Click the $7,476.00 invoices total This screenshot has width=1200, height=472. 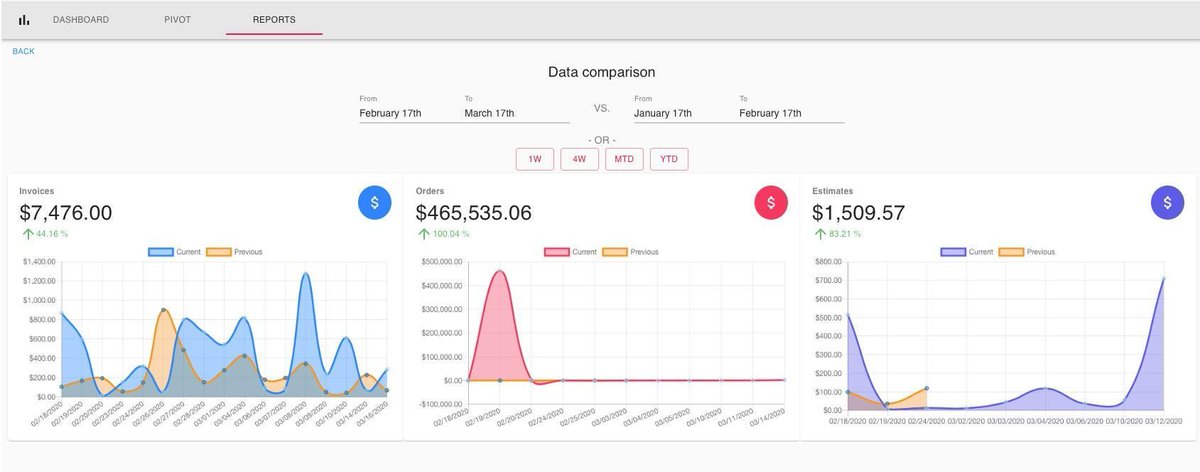pyautogui.click(x=66, y=212)
